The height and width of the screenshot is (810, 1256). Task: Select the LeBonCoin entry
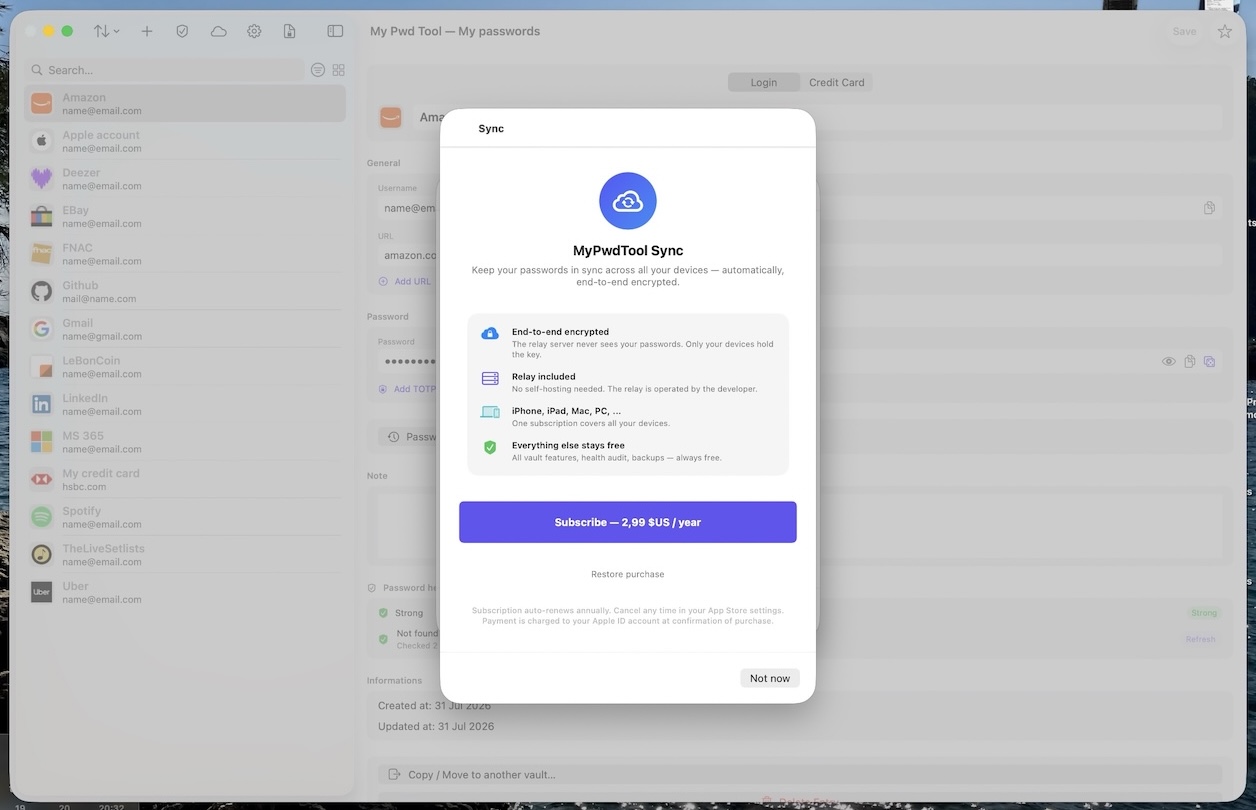[185, 367]
